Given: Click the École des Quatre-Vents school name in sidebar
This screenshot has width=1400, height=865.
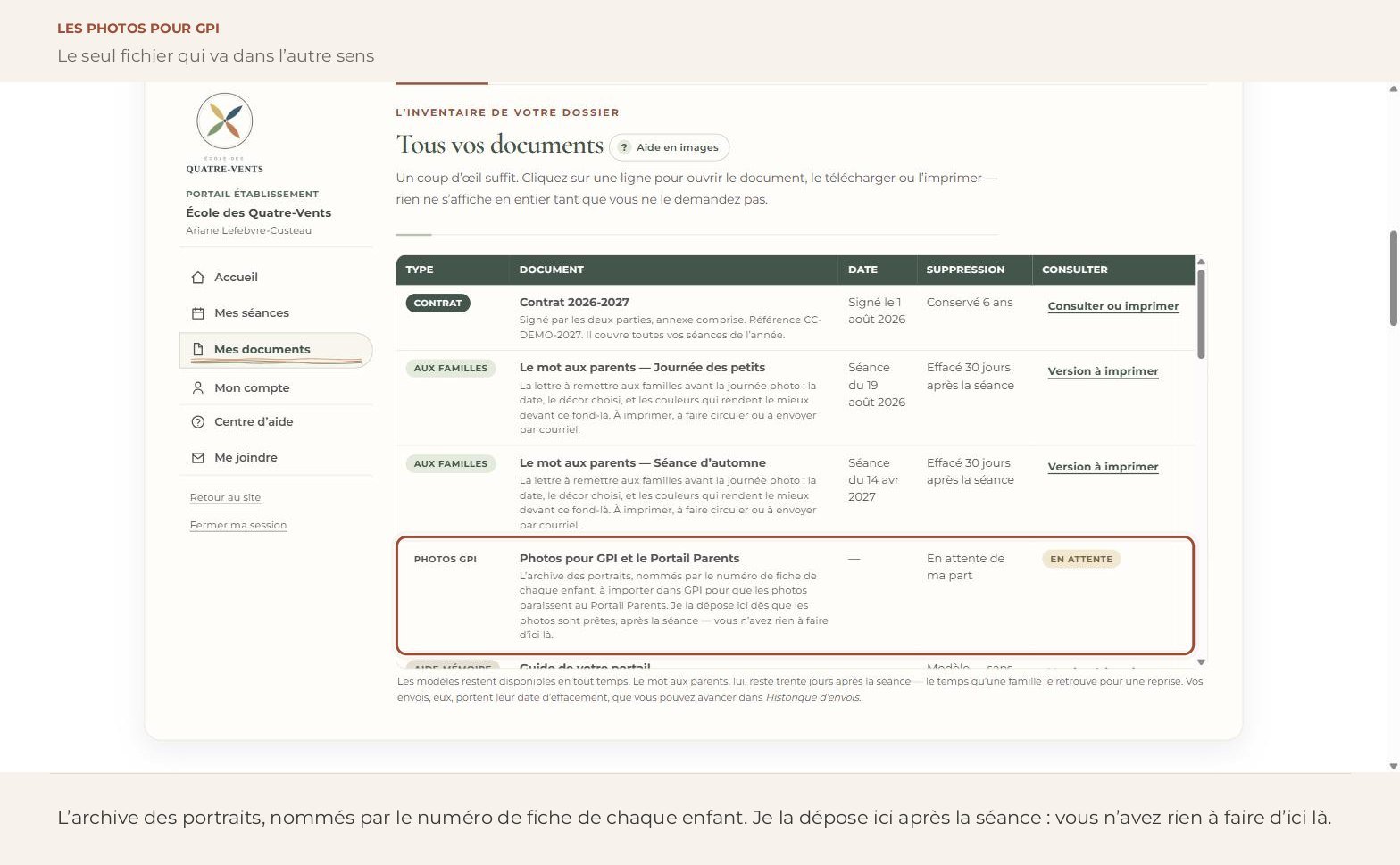Looking at the screenshot, I should (x=259, y=212).
